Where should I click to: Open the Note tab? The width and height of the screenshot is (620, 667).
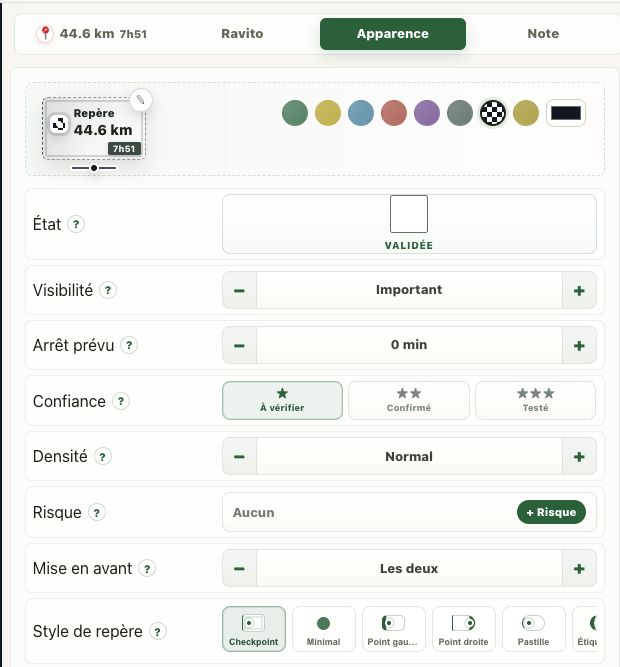(543, 34)
